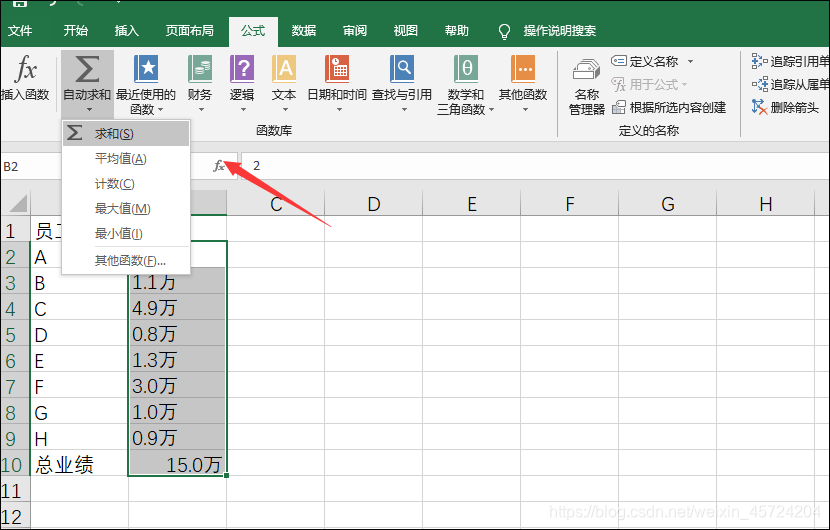This screenshot has height=530, width=830.
Task: Select Sum 求和(S) from AutoSum menu
Action: (126, 133)
